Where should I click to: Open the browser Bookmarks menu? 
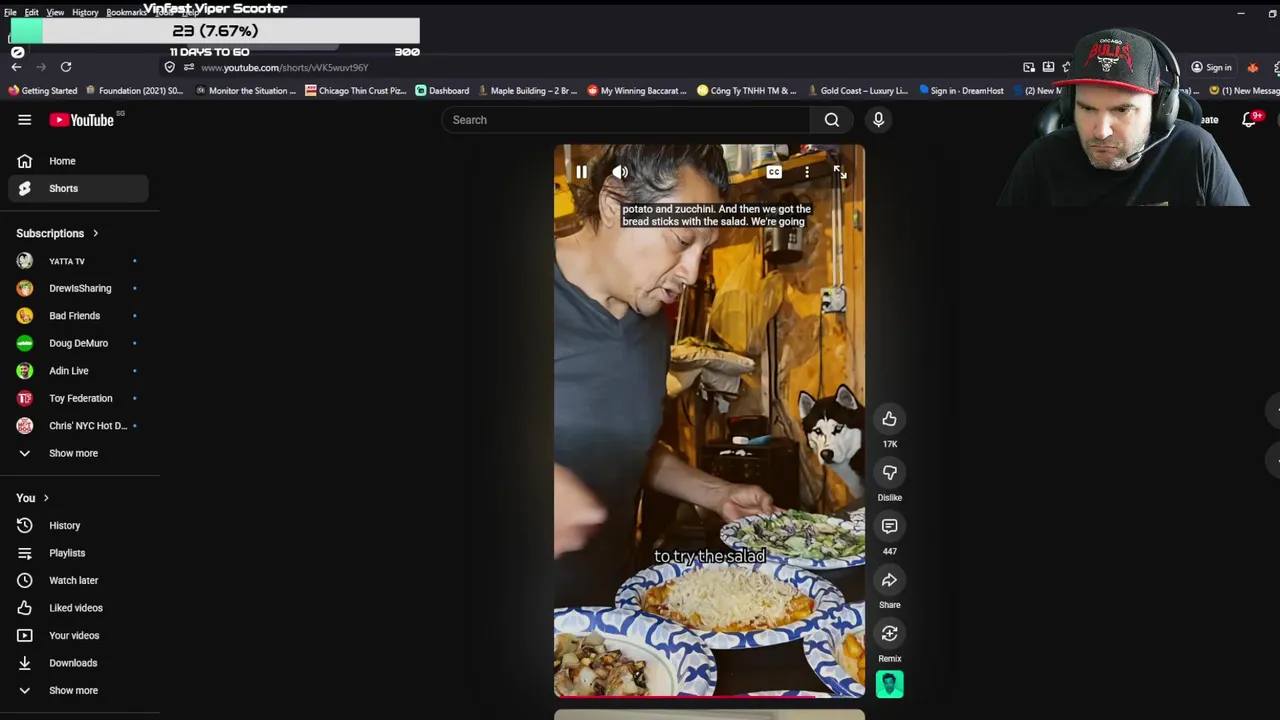(126, 13)
